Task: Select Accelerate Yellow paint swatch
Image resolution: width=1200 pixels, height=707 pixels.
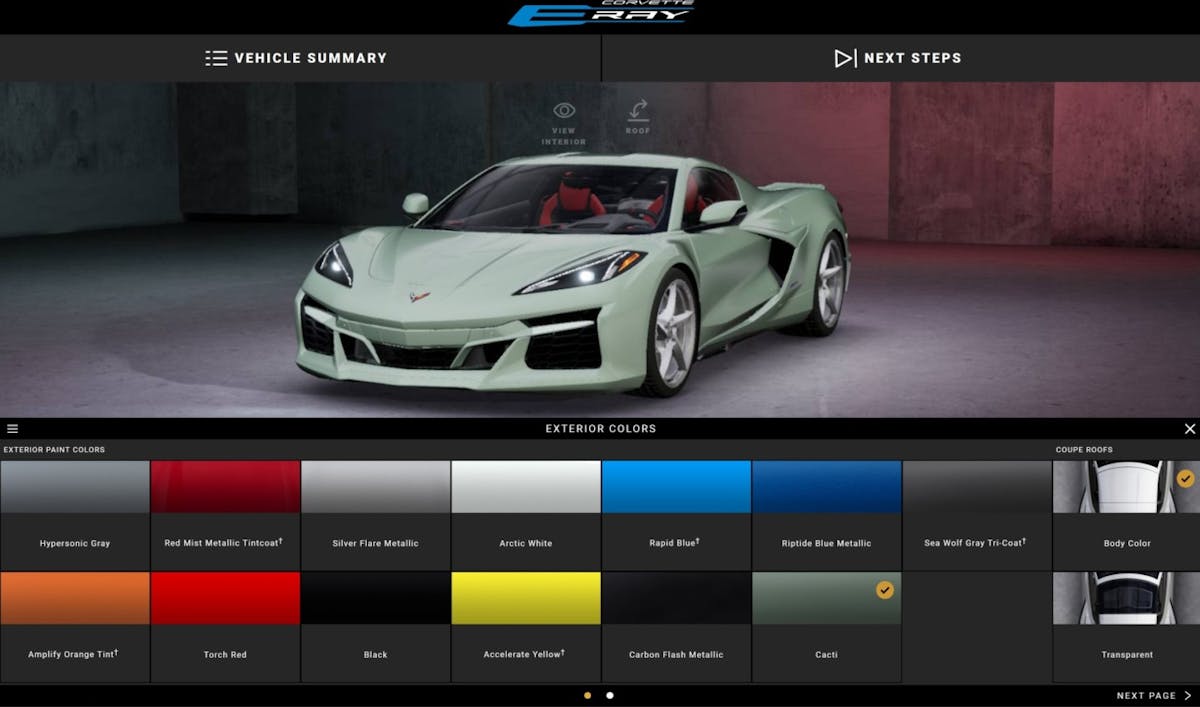Action: [x=526, y=626]
